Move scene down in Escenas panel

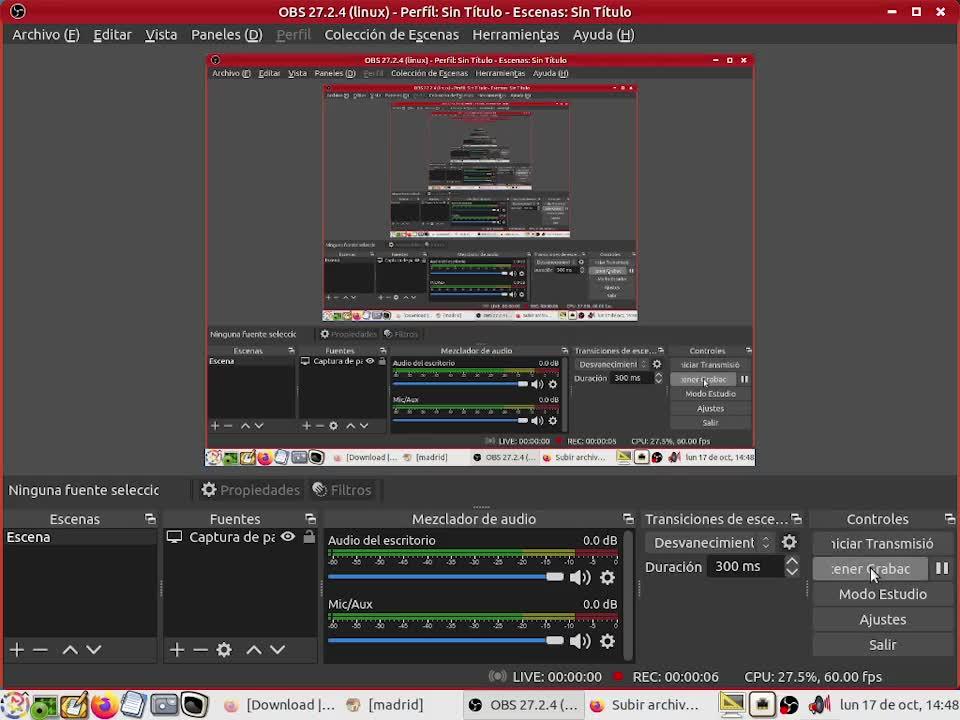tap(94, 650)
